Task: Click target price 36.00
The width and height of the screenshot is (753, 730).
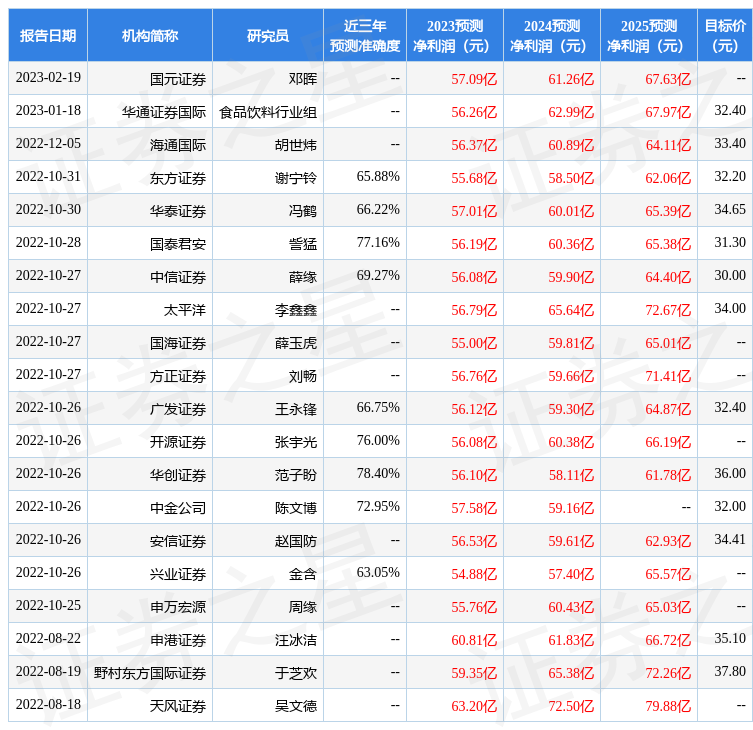Action: (x=730, y=474)
